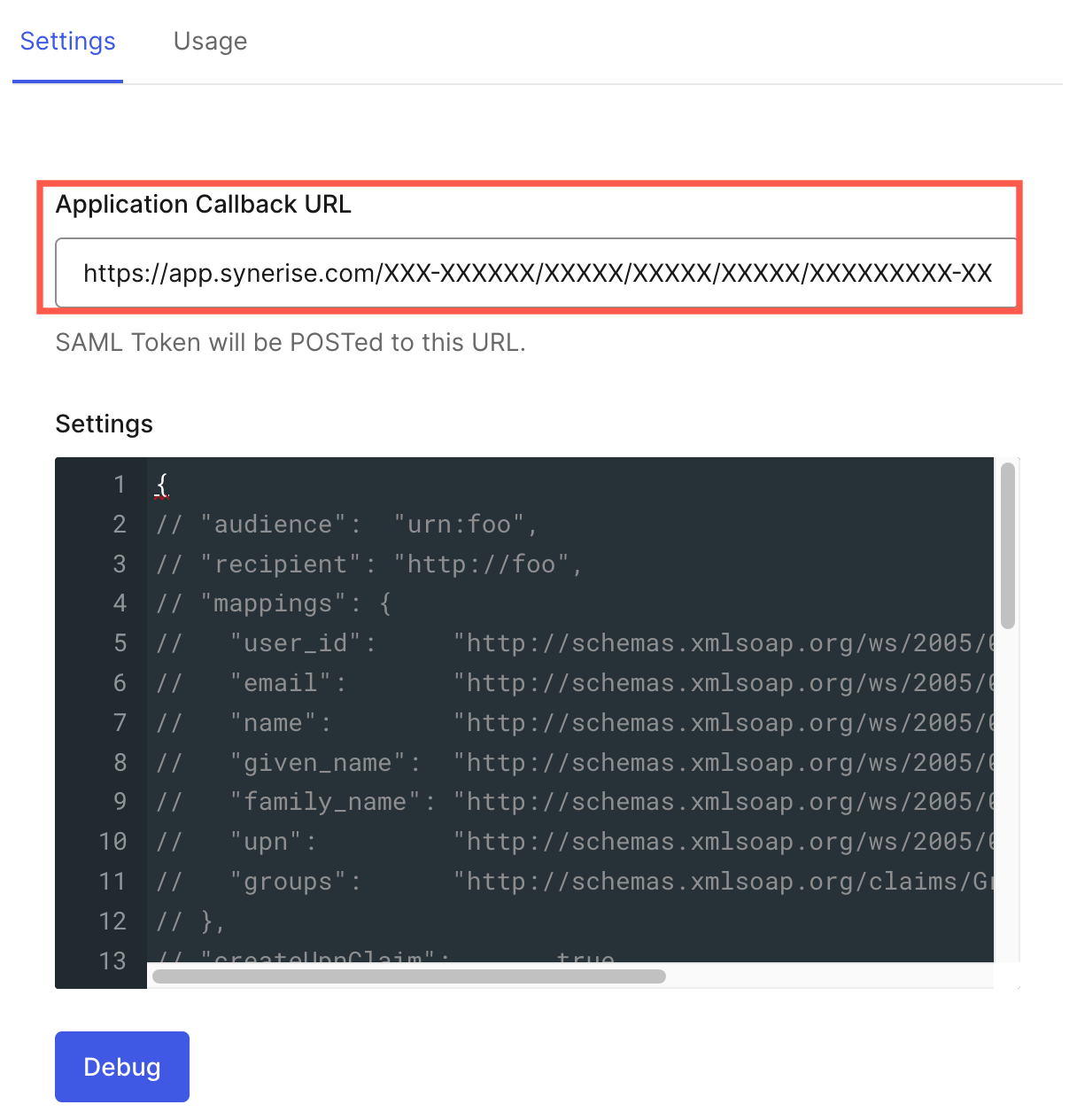Click the Debug button
1077x1120 pixels.
coord(121,1066)
